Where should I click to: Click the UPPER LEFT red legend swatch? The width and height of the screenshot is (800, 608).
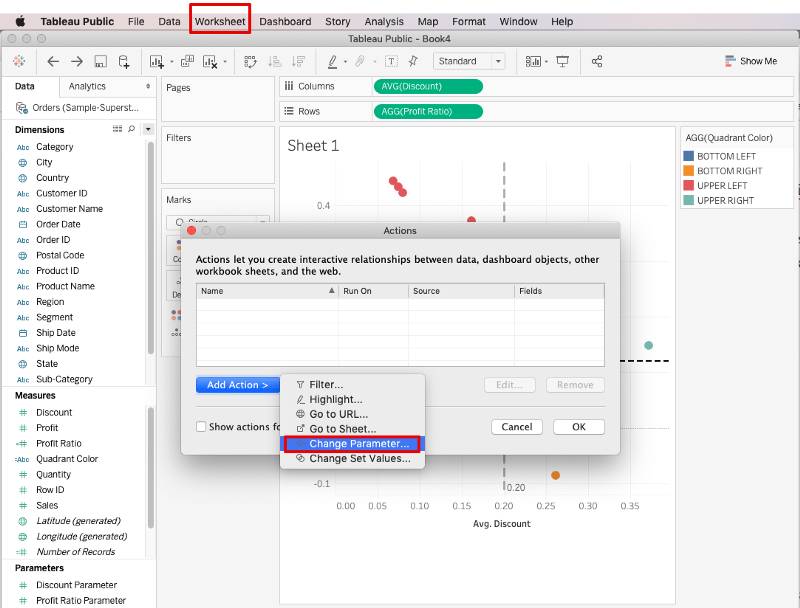688,186
